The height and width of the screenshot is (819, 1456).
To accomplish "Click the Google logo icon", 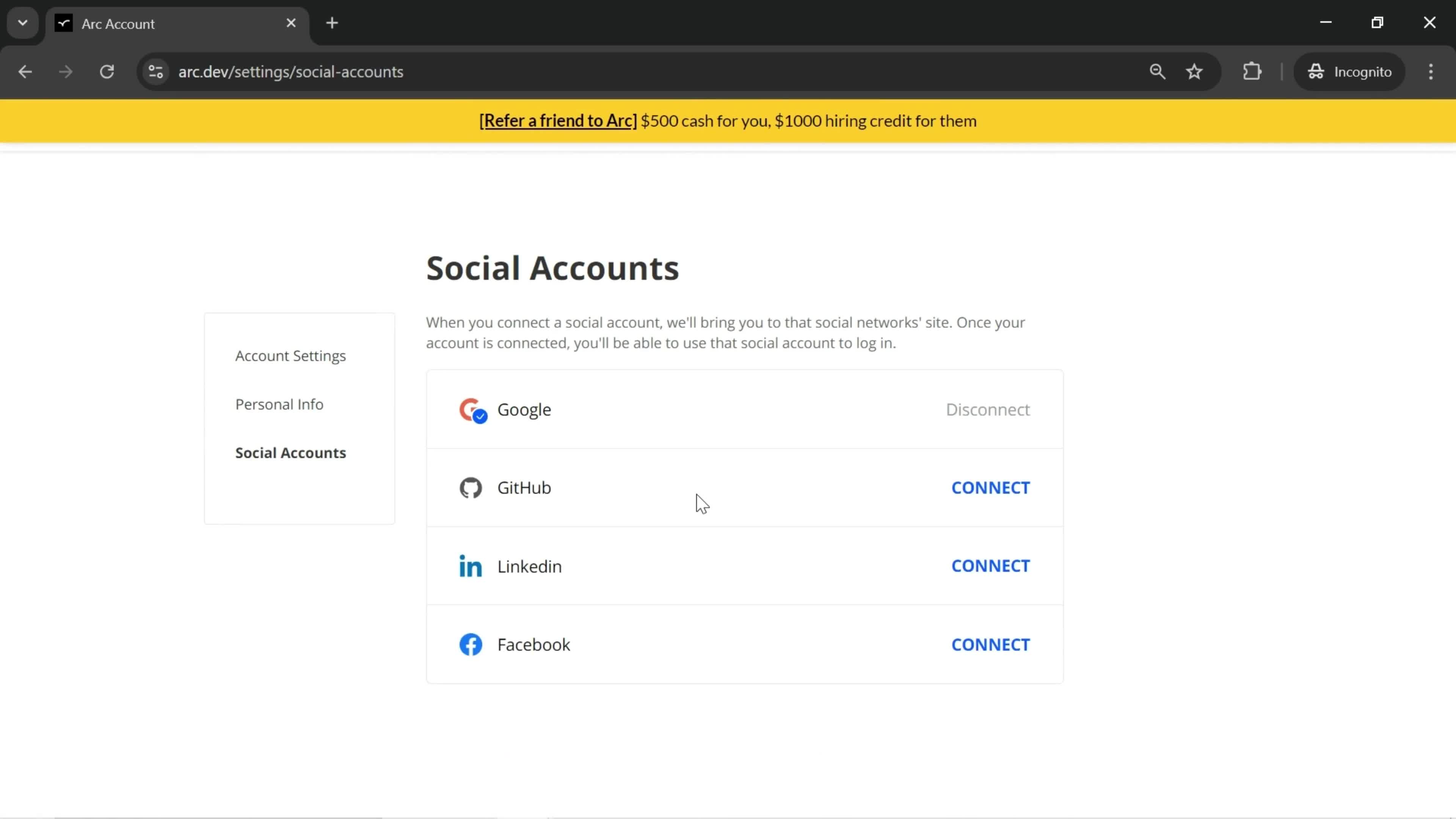I will click(471, 409).
